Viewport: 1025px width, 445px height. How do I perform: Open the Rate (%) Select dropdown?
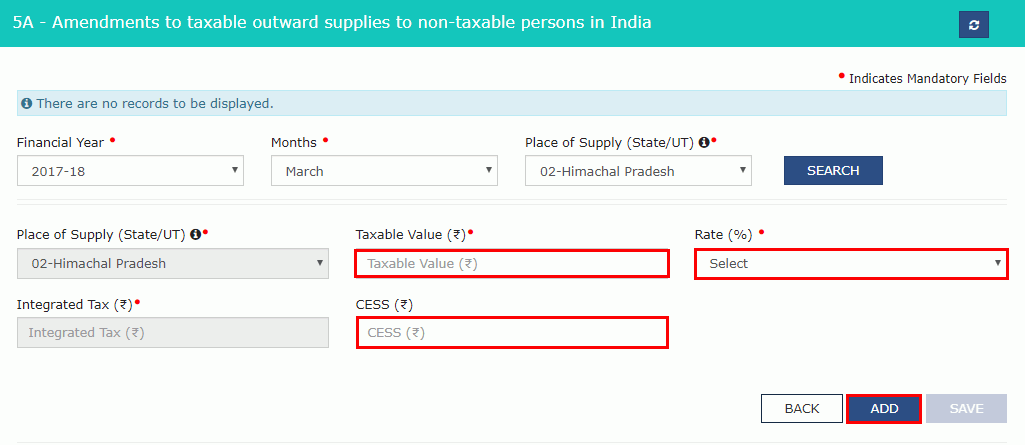[851, 264]
